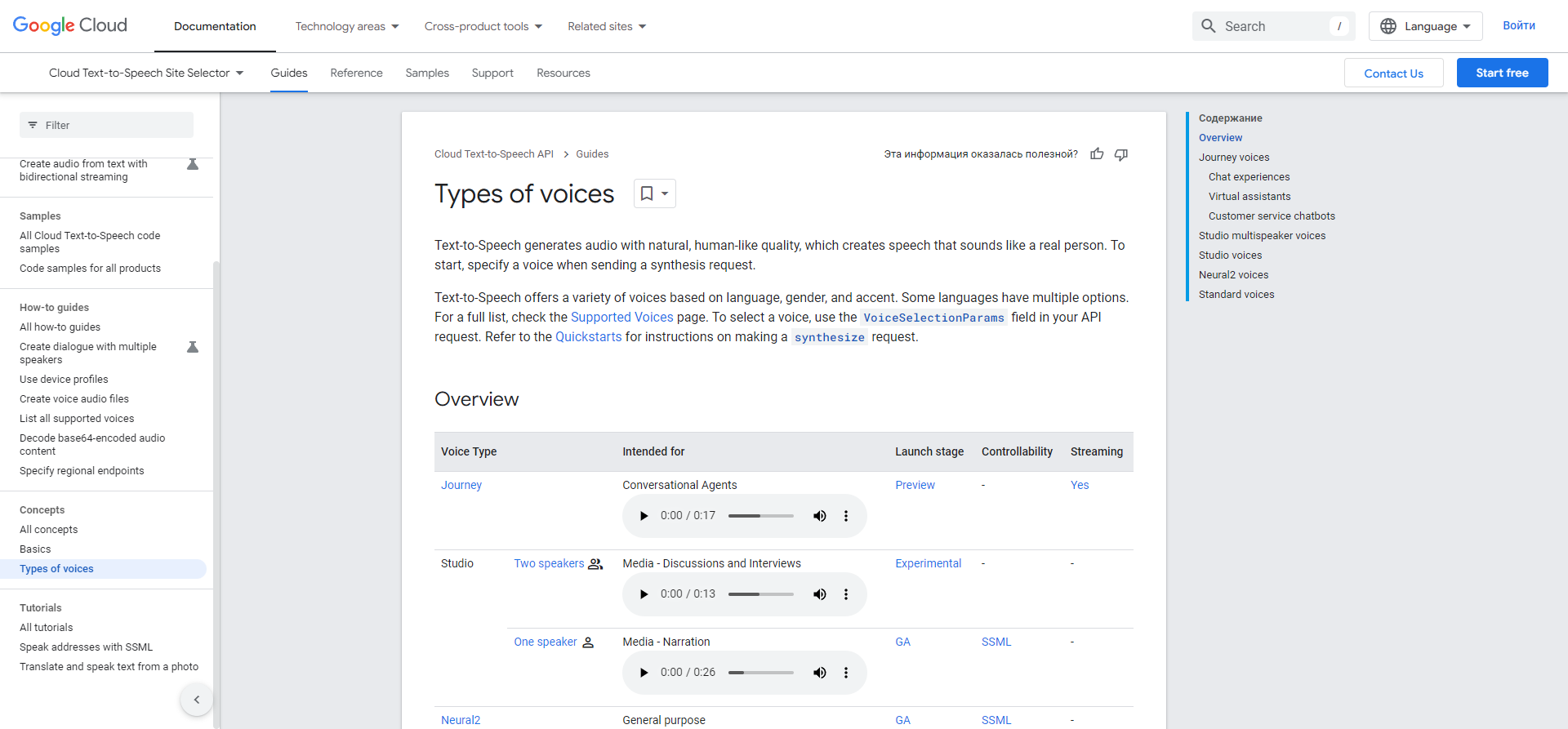Seek in the Journey audio progress slider
The width and height of the screenshot is (1568, 729).
(761, 516)
